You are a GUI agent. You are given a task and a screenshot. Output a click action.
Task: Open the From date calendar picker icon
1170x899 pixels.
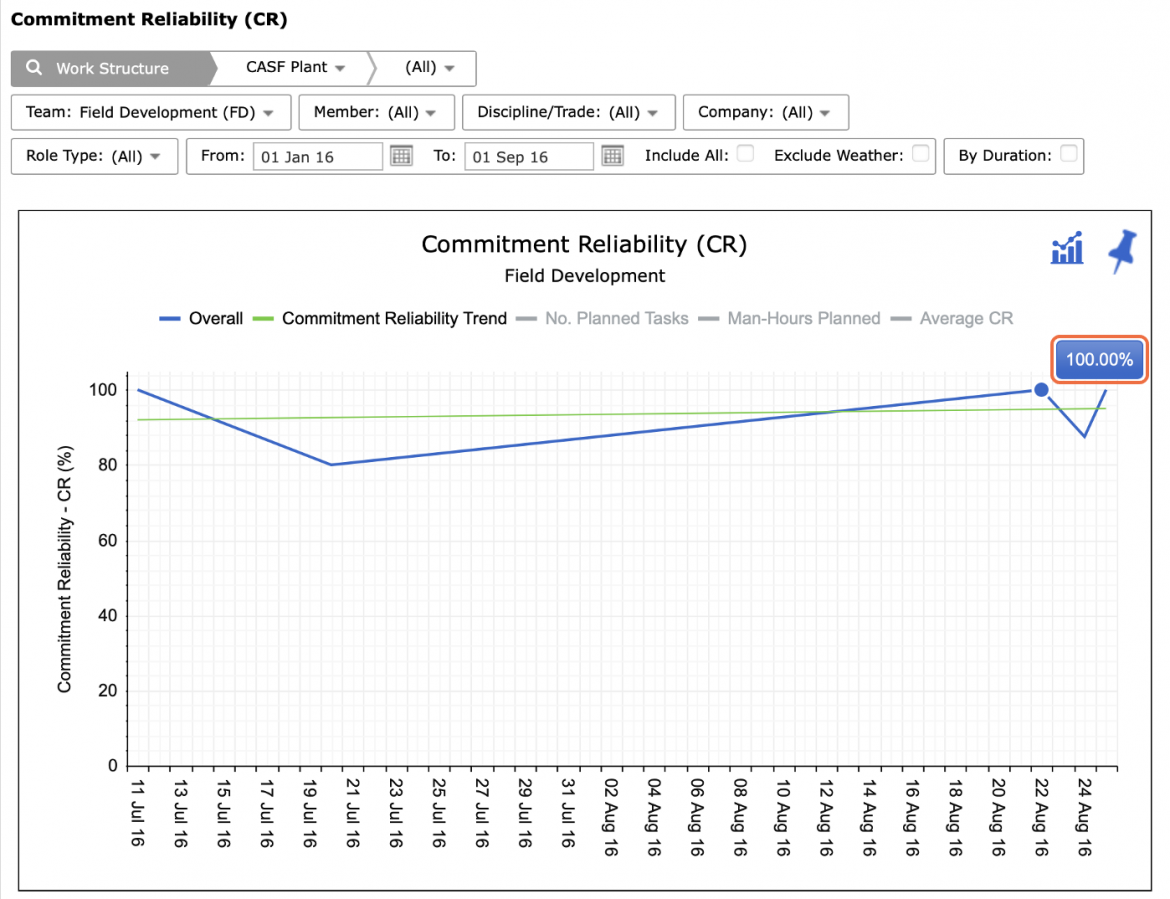[401, 156]
